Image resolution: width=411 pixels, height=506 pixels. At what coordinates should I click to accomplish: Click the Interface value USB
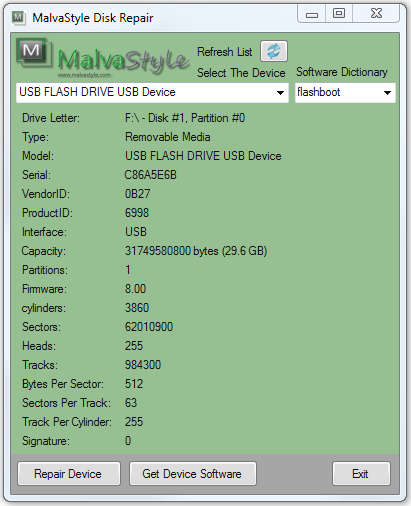[136, 232]
